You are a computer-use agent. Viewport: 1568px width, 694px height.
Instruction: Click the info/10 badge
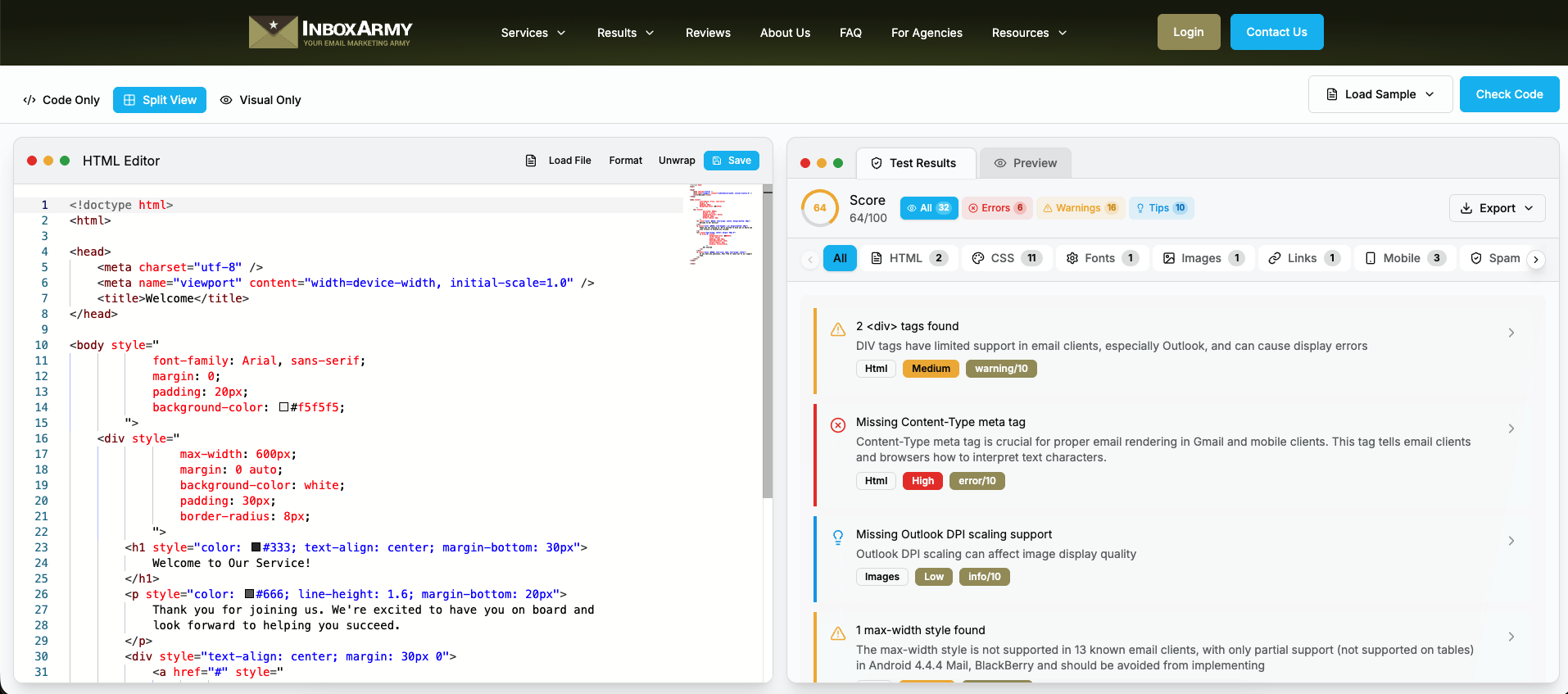click(984, 577)
